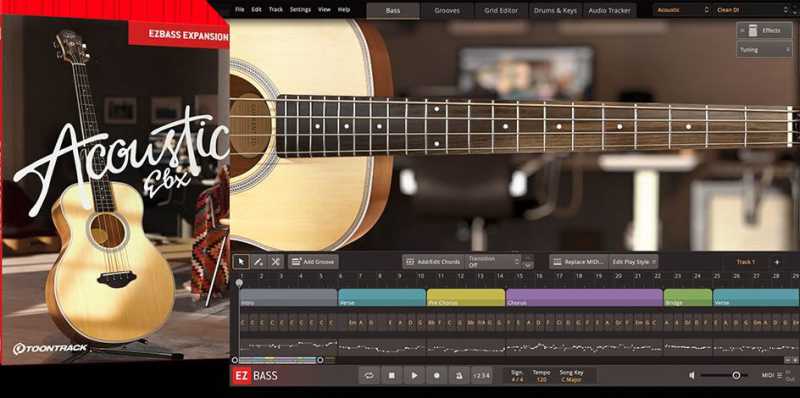Click the playhead marker at bar 1
This screenshot has width=800, height=398.
click(239, 282)
